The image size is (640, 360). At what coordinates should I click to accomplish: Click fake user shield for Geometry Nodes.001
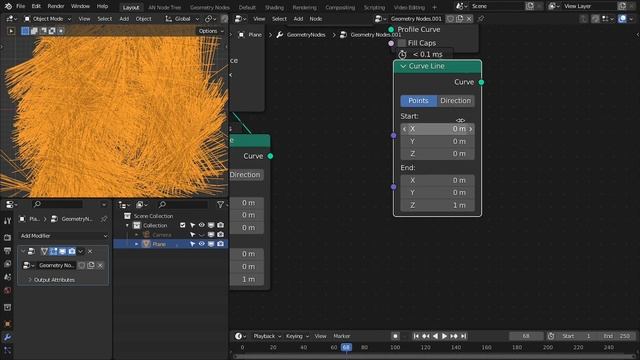[x=450, y=19]
